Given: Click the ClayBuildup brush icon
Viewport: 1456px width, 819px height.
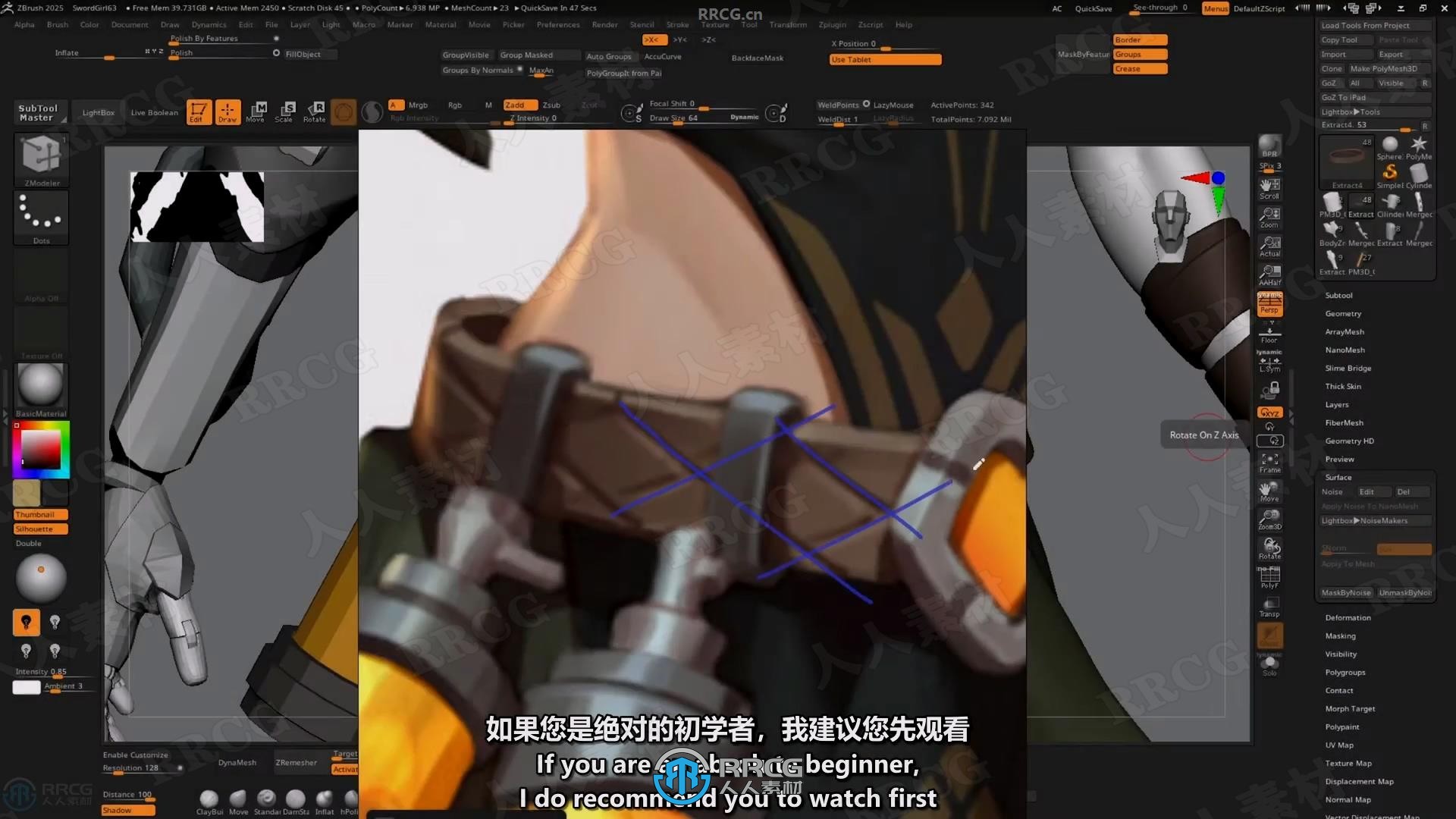Looking at the screenshot, I should click(209, 801).
